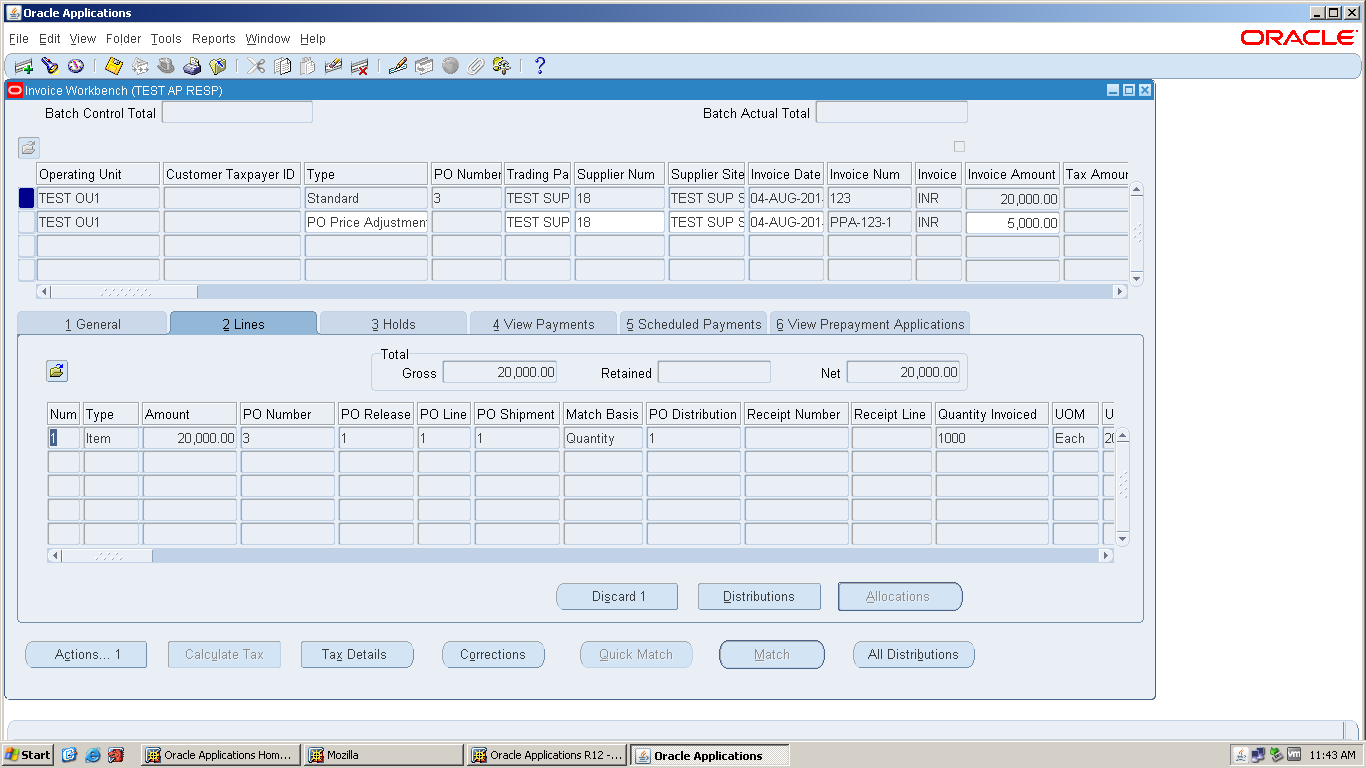Click lines grid horizontal scrollbar thumb
This screenshot has height=768, width=1366.
(107, 555)
